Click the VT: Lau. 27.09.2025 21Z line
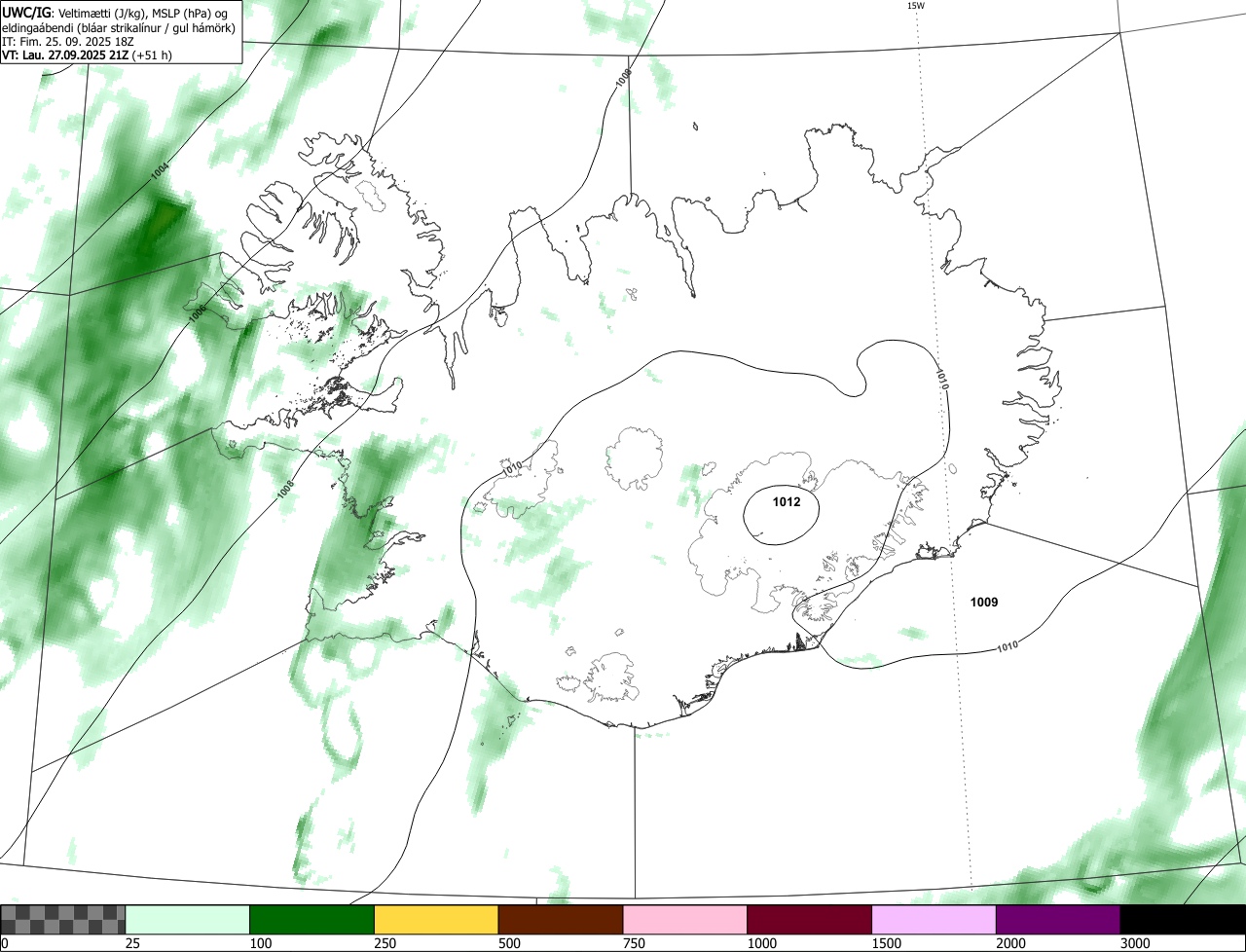The width and height of the screenshot is (1246, 952). click(87, 55)
